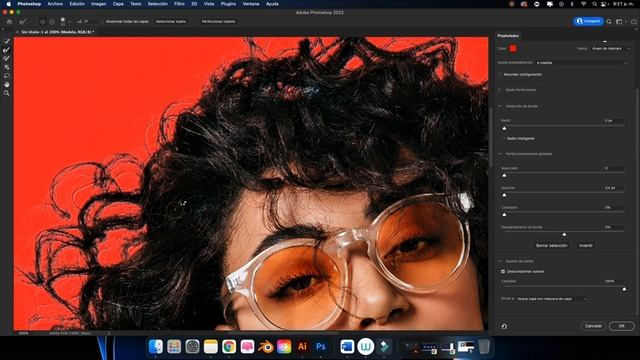640x360 pixels.
Task: Enable Recordar configuración checkbox
Action: coord(500,74)
